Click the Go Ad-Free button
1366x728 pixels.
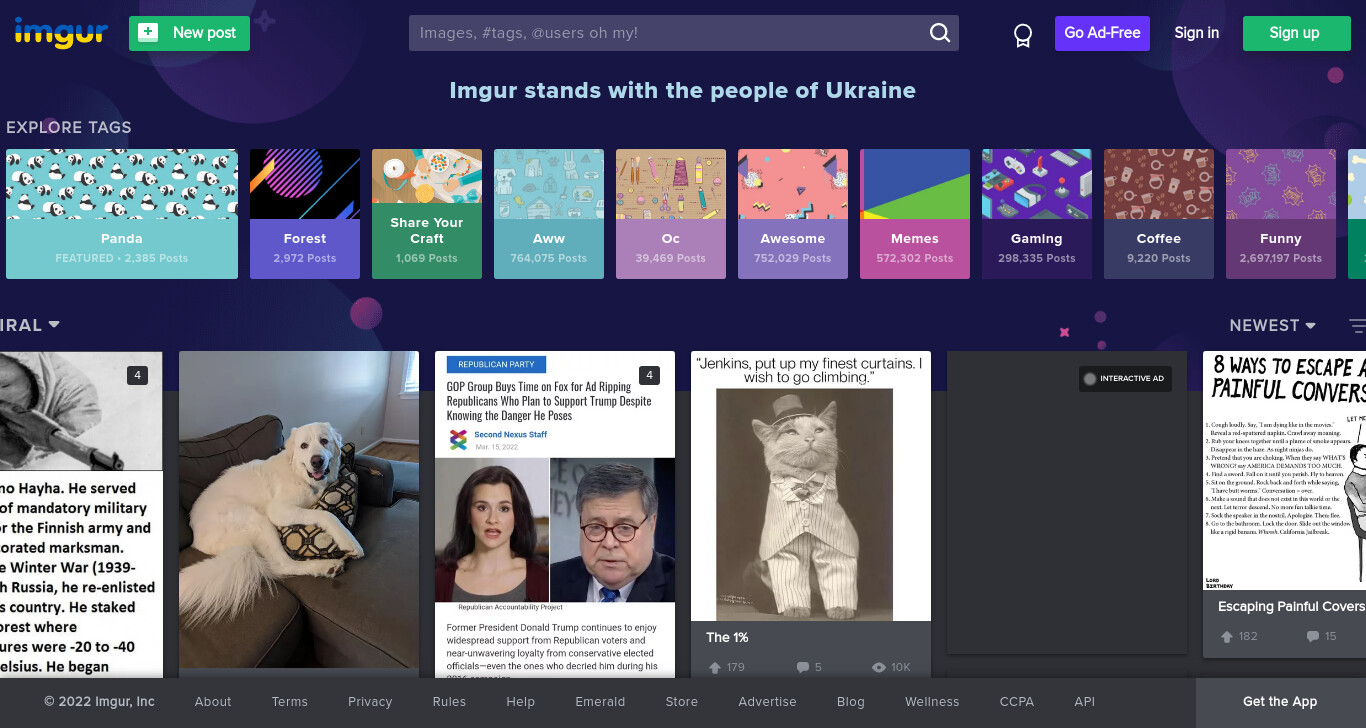[1102, 33]
